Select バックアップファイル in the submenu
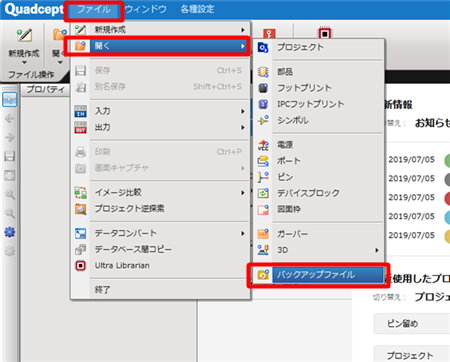Screen dimensions: 450x362 (319, 275)
